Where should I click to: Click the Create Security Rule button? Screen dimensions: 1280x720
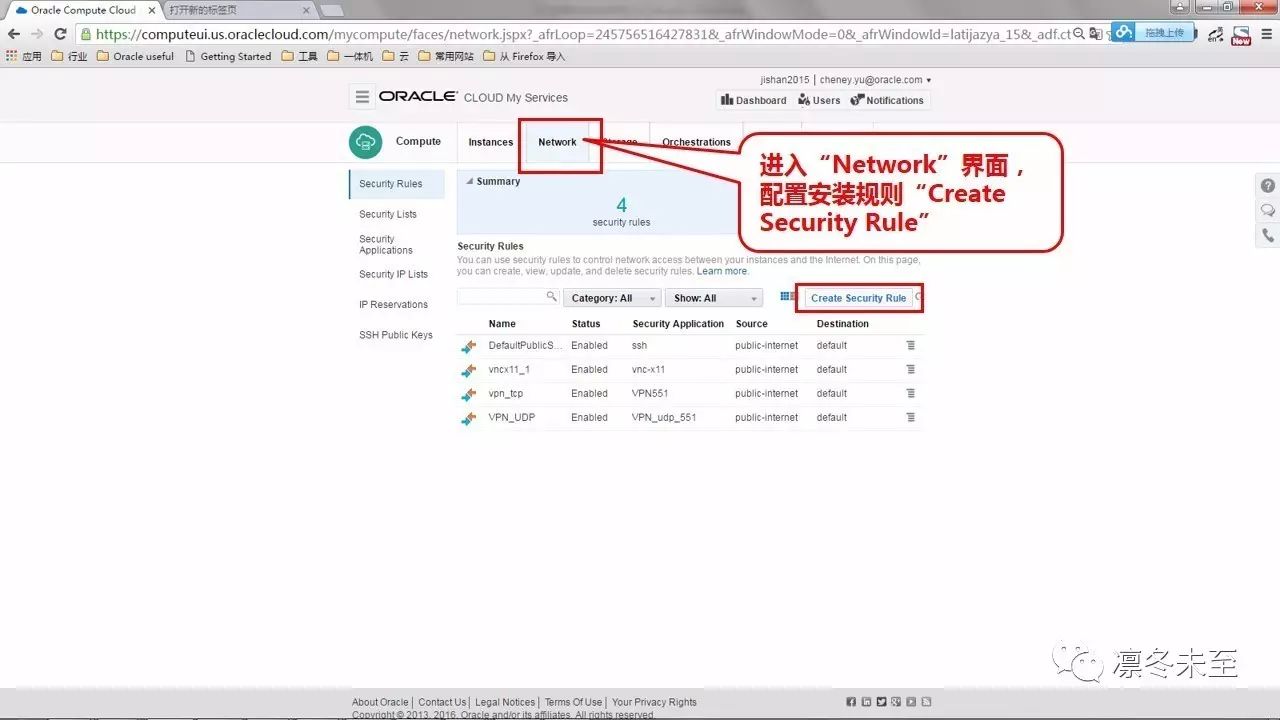[858, 298]
